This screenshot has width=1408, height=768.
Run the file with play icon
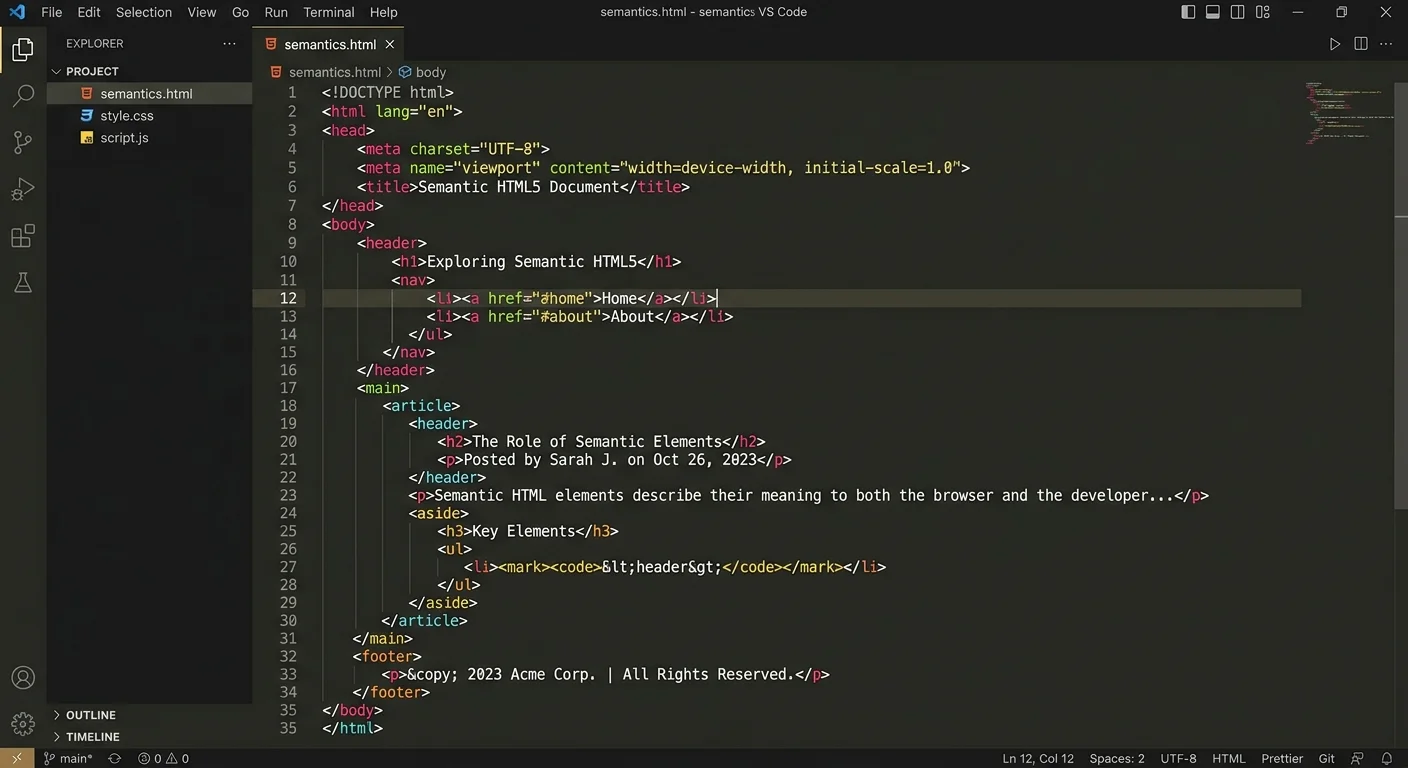pos(1334,44)
